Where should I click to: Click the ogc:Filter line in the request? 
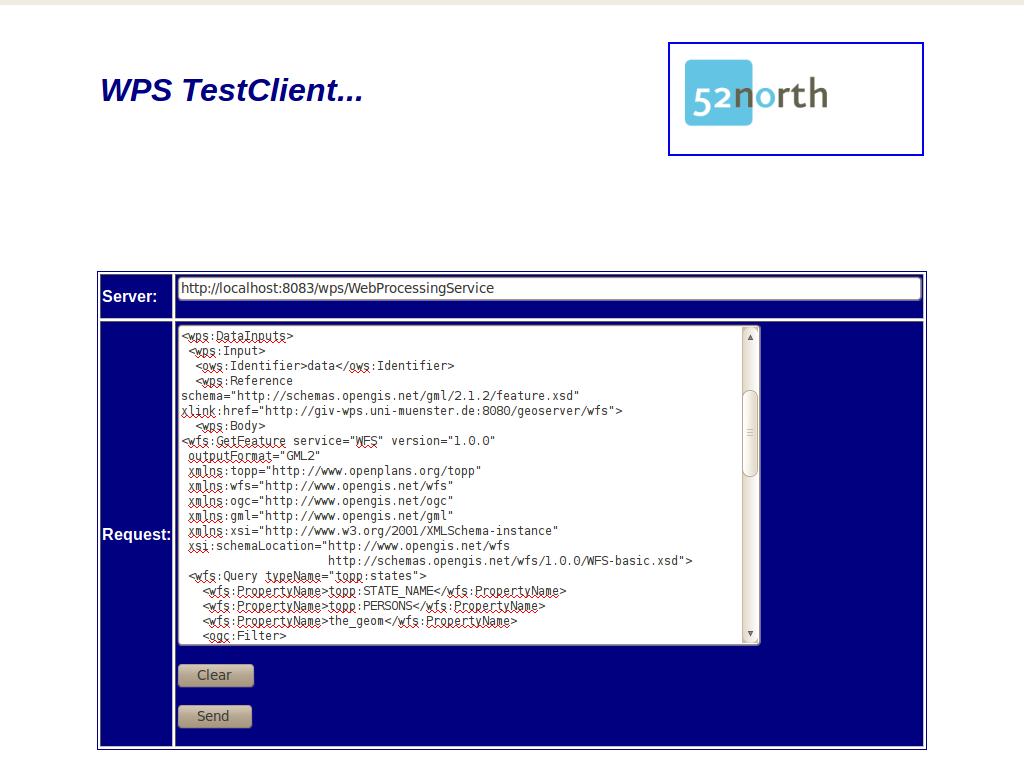pyautogui.click(x=244, y=636)
